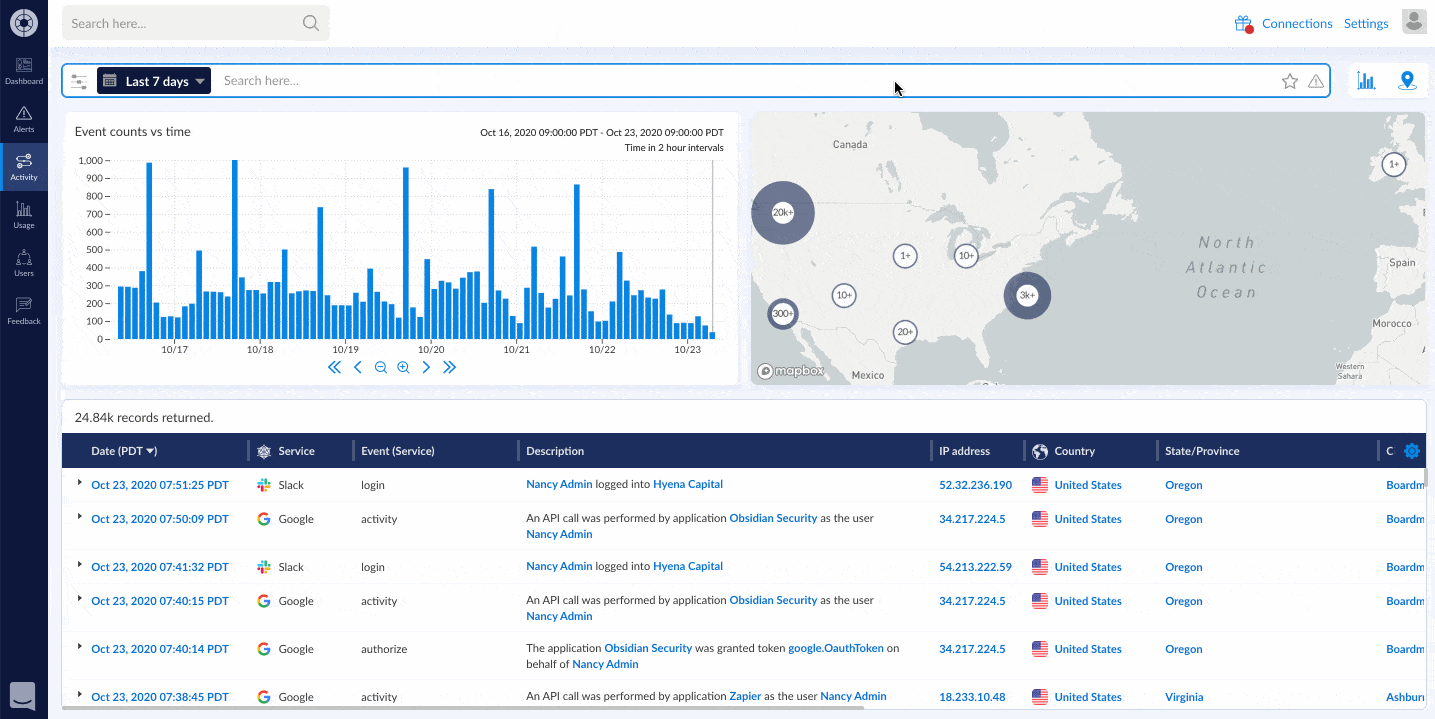Screen dimensions: 1435x719
Task: Follow the Hyena Capital link
Action: (x=687, y=484)
